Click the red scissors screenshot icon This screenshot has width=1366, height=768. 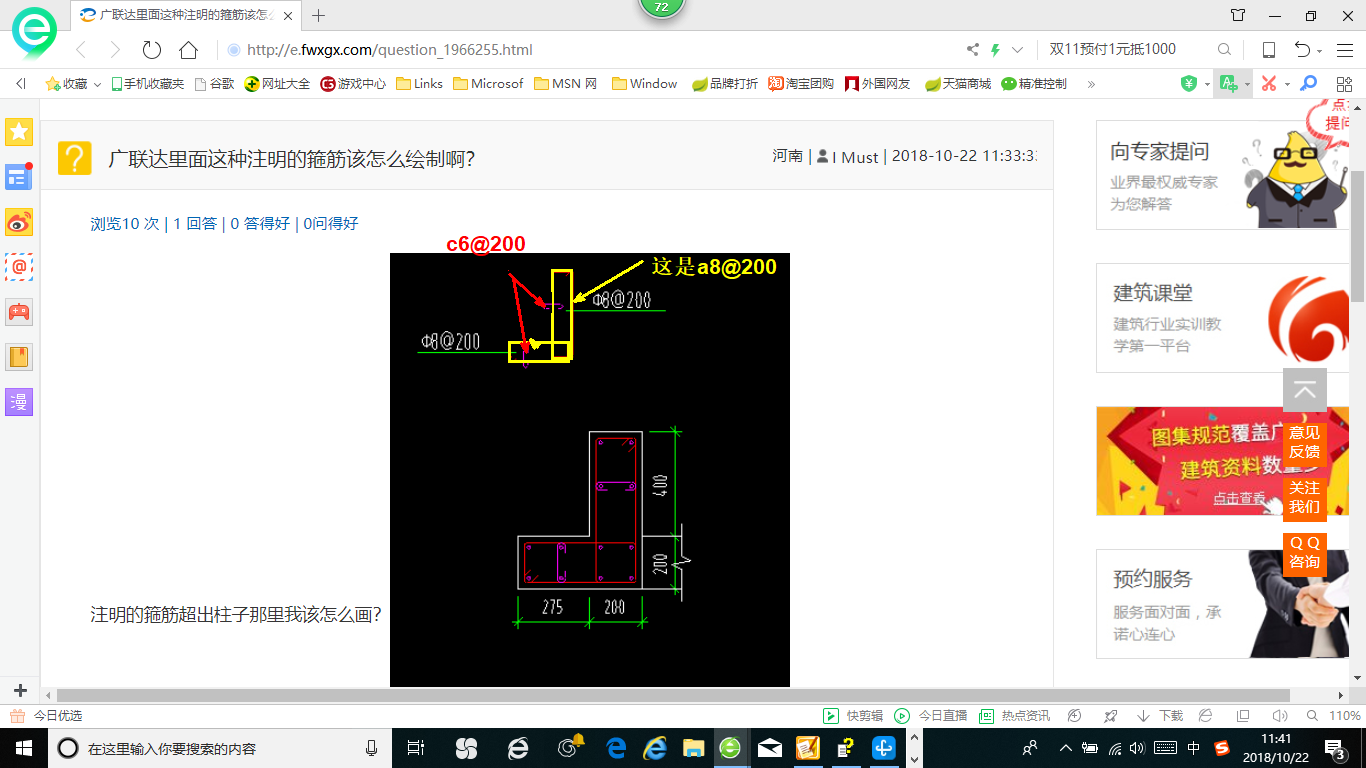point(1268,84)
